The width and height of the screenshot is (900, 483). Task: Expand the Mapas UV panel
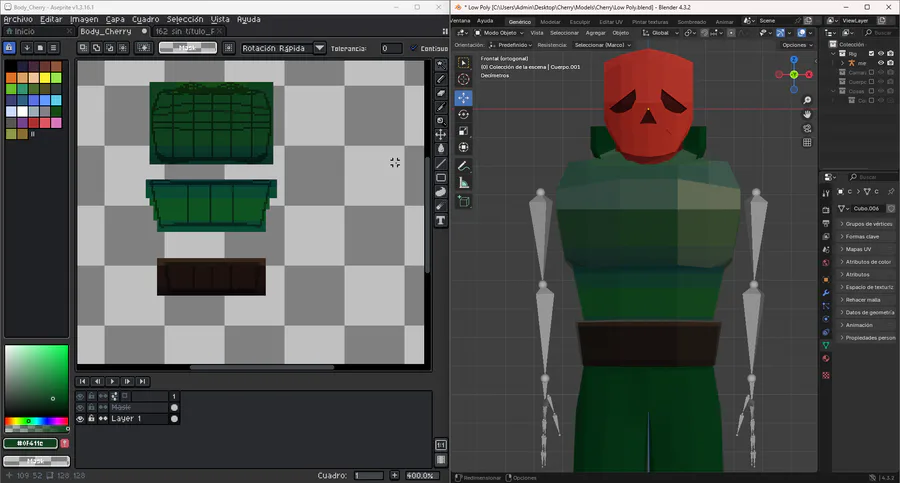858,249
